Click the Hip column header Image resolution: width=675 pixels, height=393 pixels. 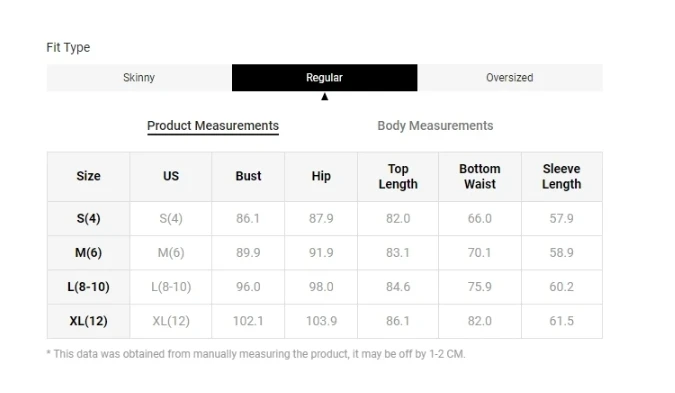[x=321, y=176]
